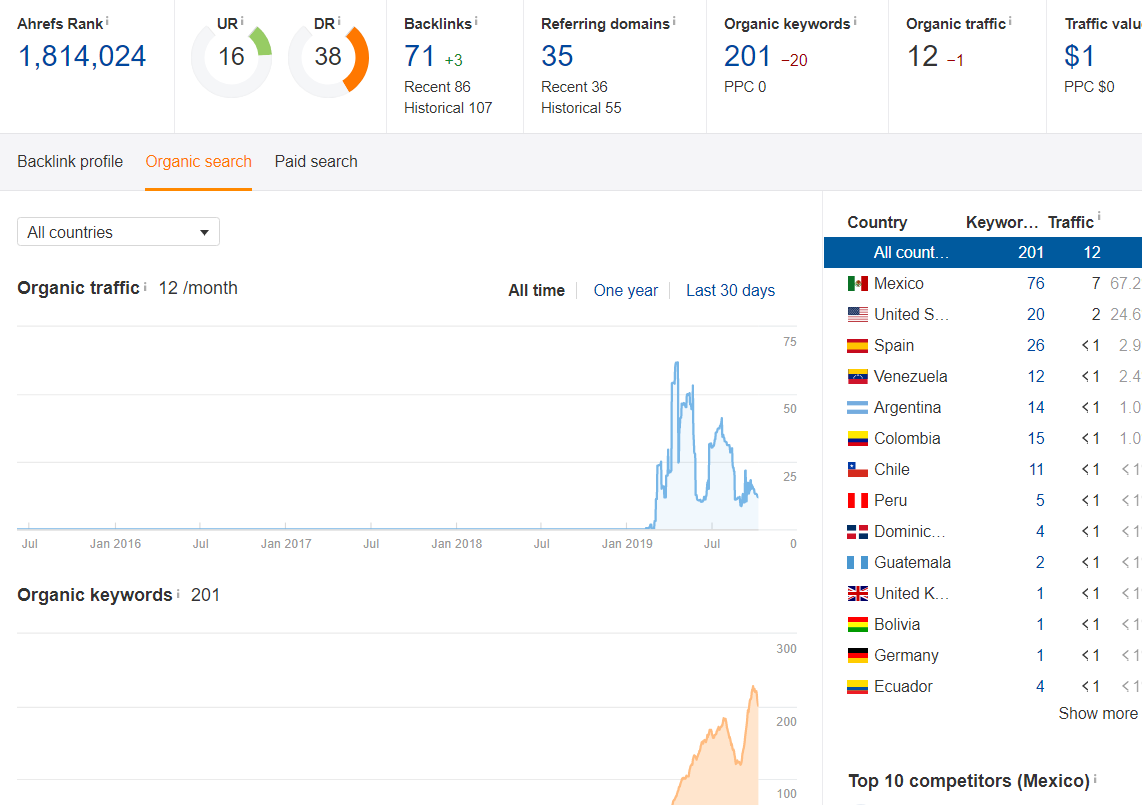Click the Ecuador keywords count 4

(x=1040, y=686)
